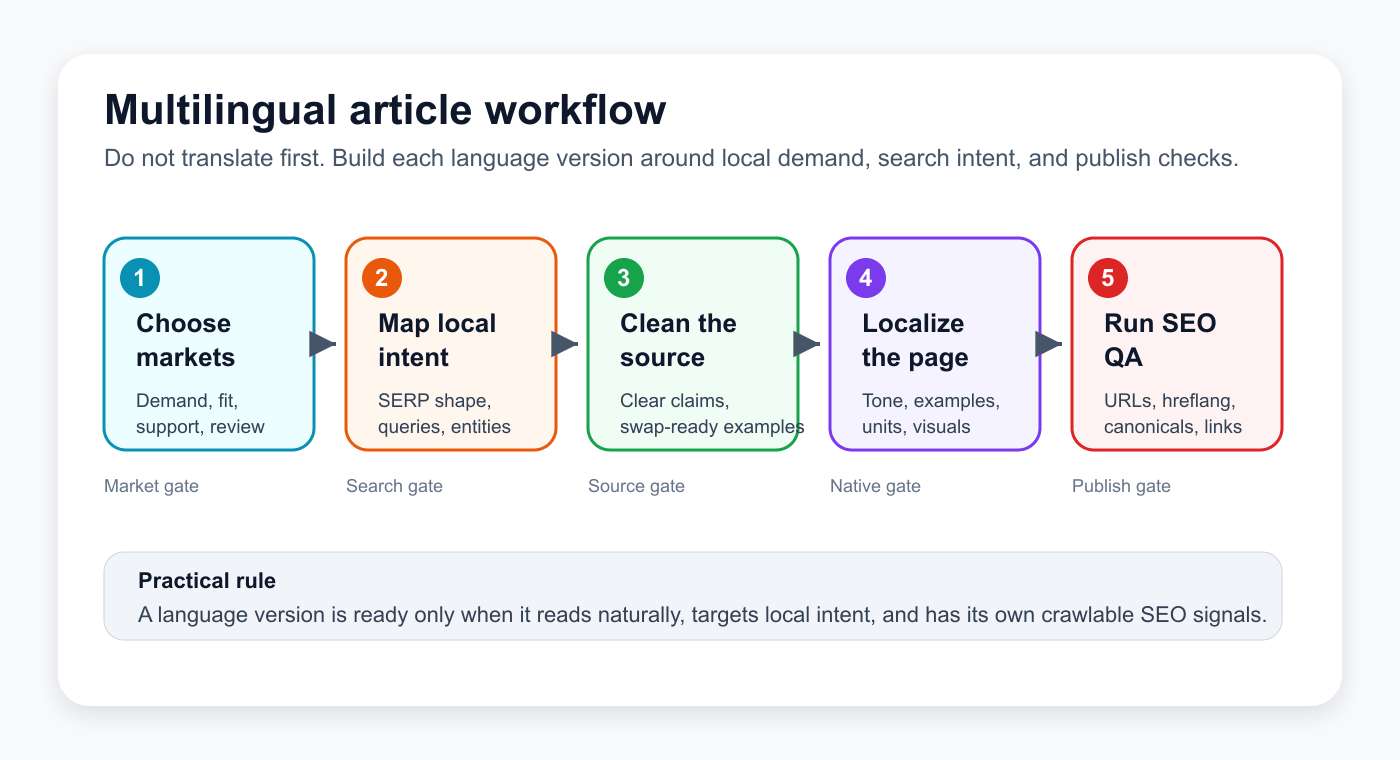This screenshot has width=1400, height=760.
Task: Click the step 2 orange number badge
Action: coord(382,278)
